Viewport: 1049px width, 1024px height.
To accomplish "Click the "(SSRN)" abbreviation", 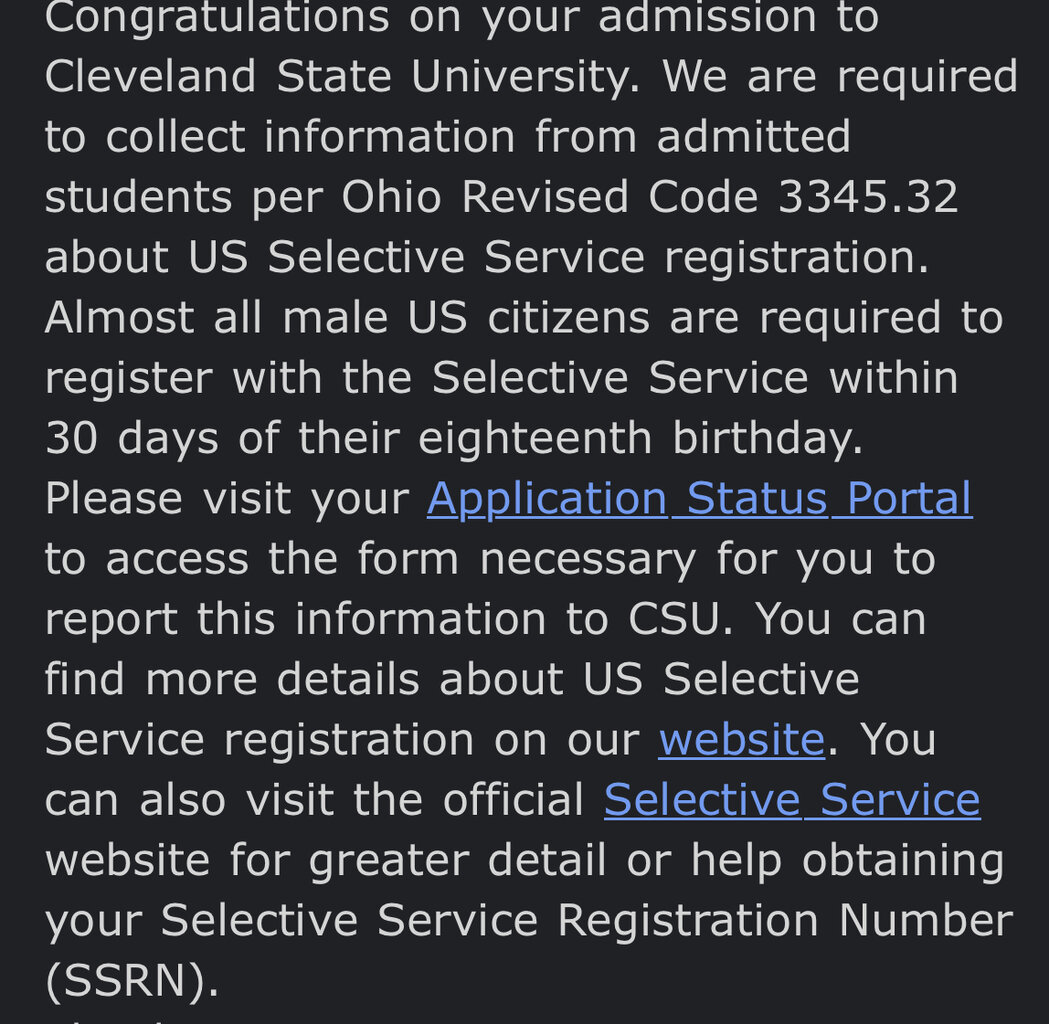I will (x=131, y=980).
